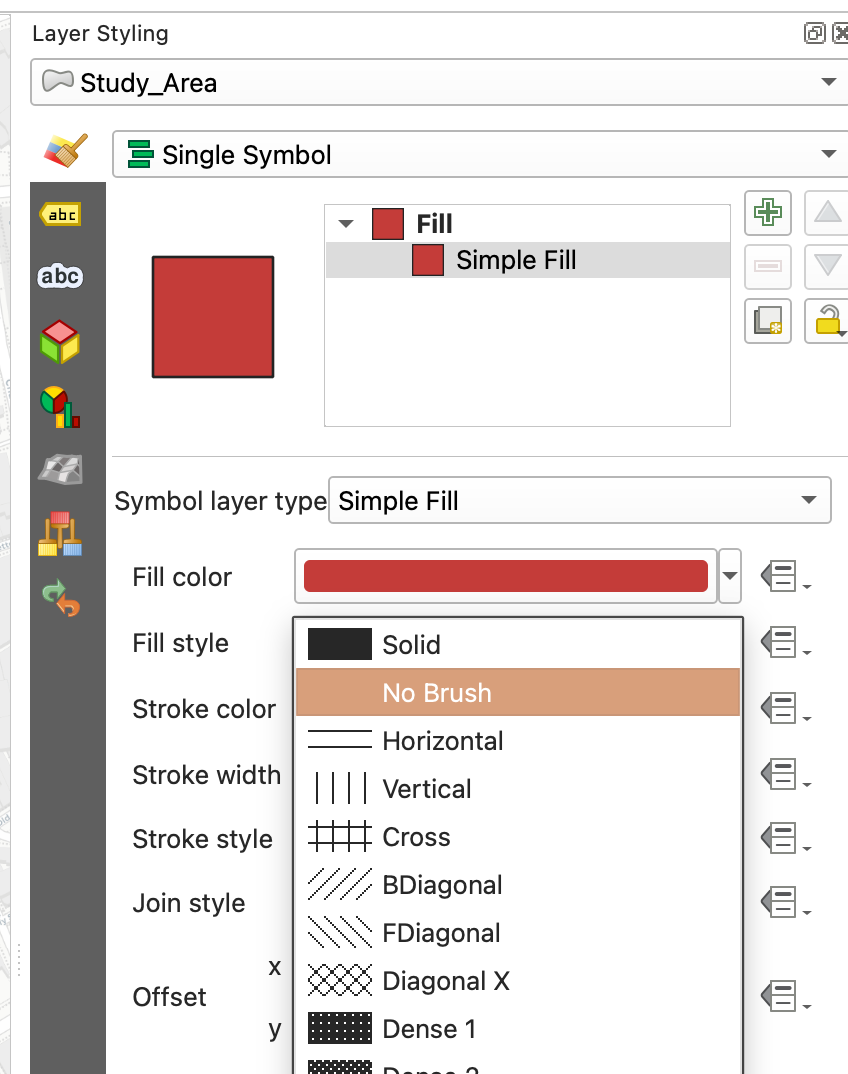Open the 3D View tab icon
Screen dimensions: 848x1074
point(60,342)
